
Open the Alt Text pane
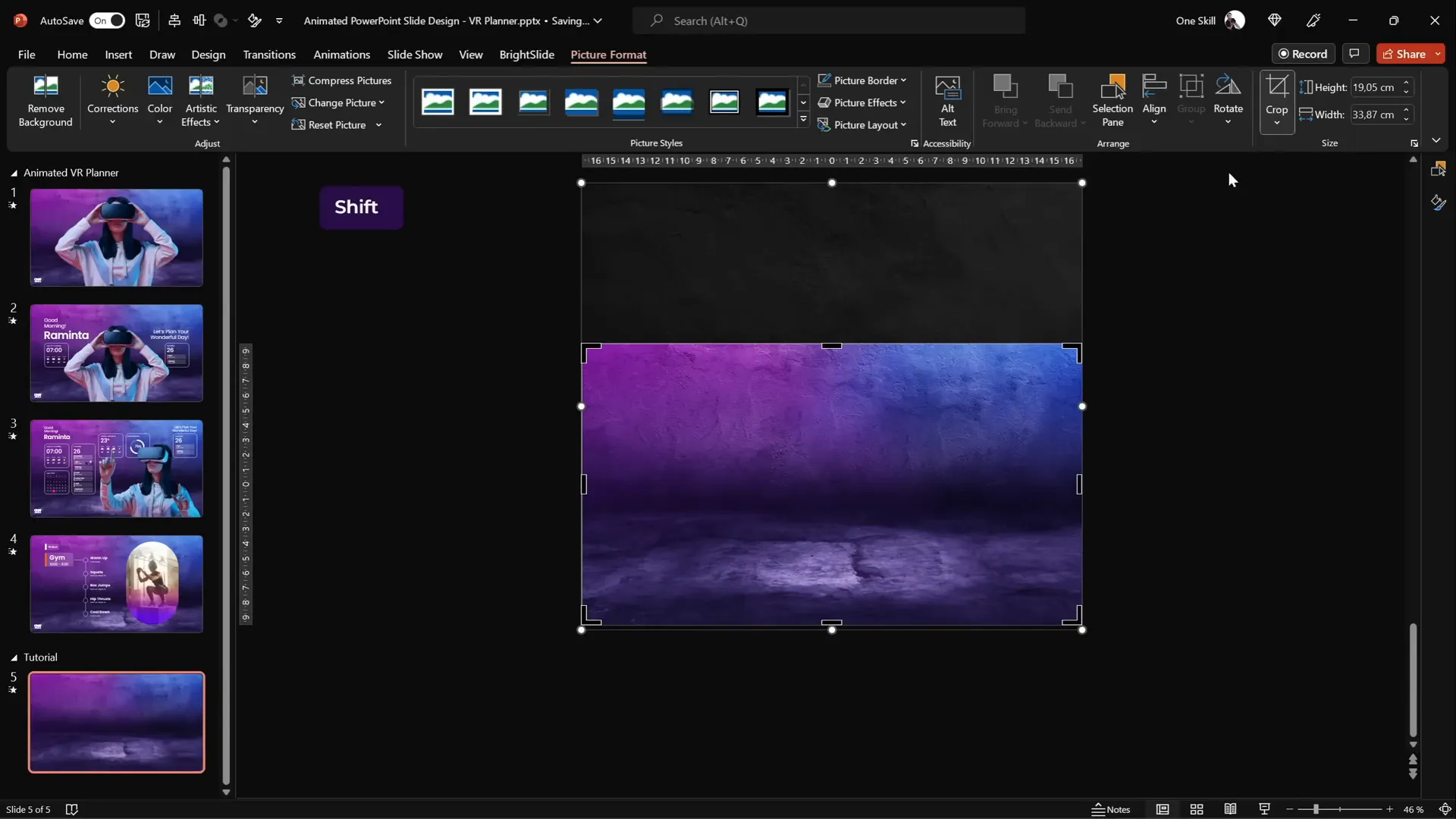(948, 99)
